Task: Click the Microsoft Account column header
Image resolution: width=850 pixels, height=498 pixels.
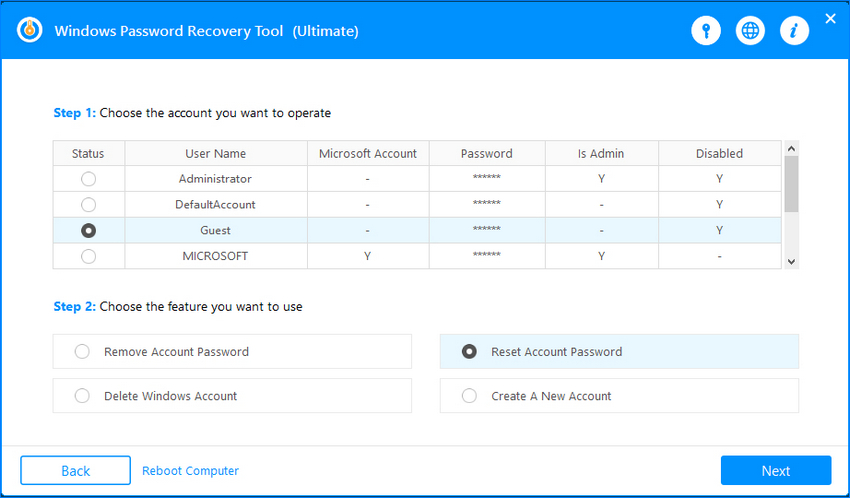Action: 368,153
